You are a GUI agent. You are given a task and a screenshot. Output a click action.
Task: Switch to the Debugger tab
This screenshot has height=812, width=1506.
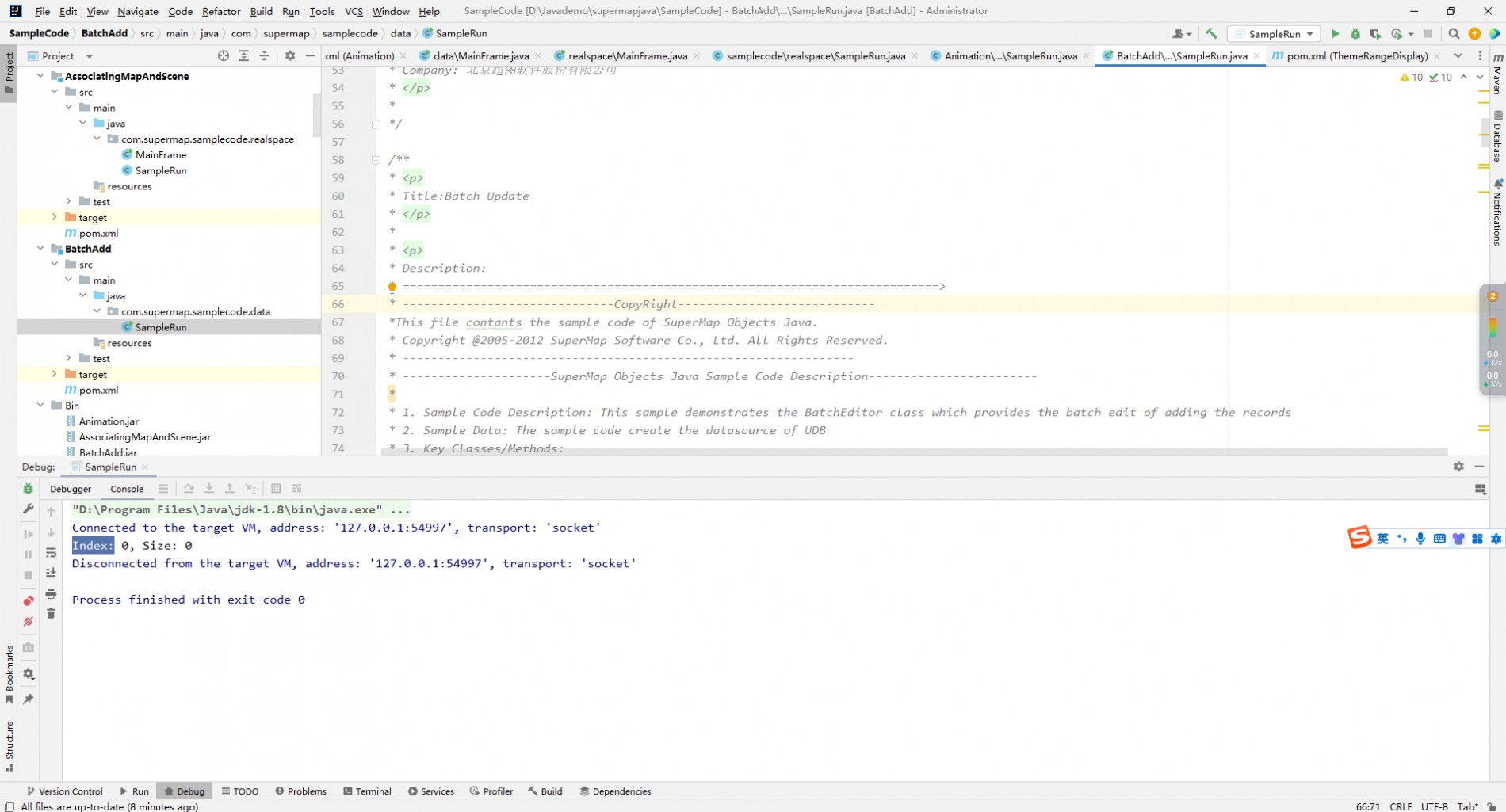point(71,489)
